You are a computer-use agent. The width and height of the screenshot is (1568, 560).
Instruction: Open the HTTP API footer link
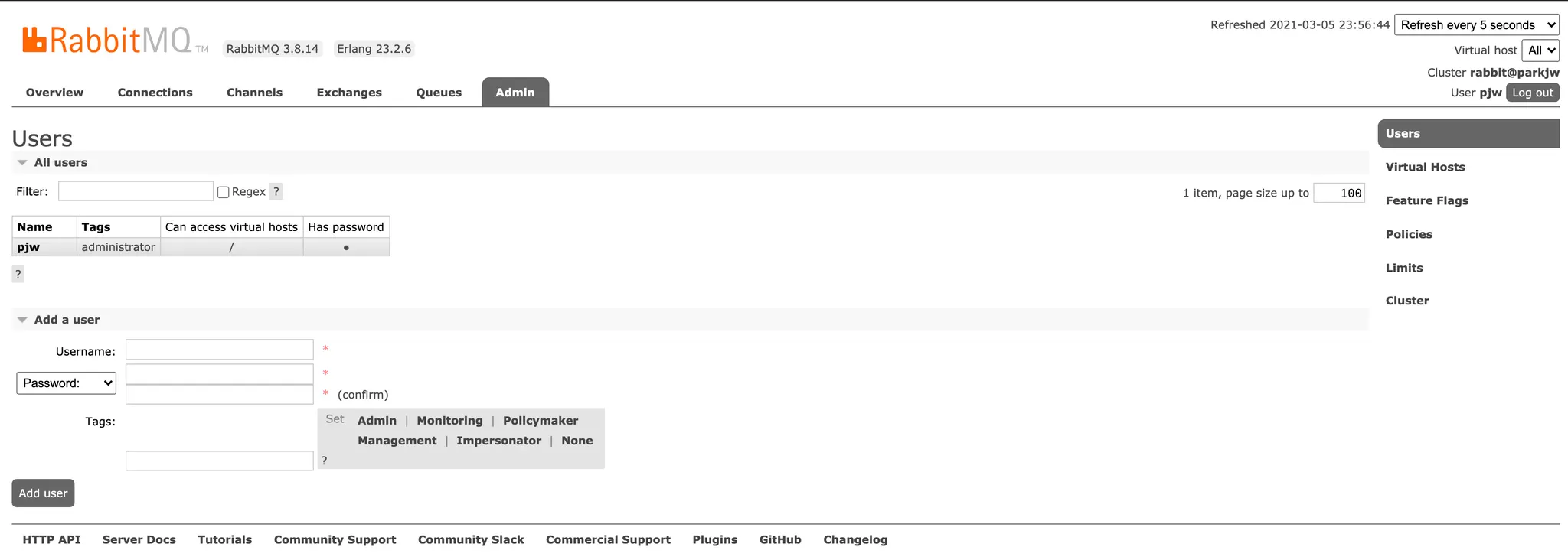(x=51, y=539)
